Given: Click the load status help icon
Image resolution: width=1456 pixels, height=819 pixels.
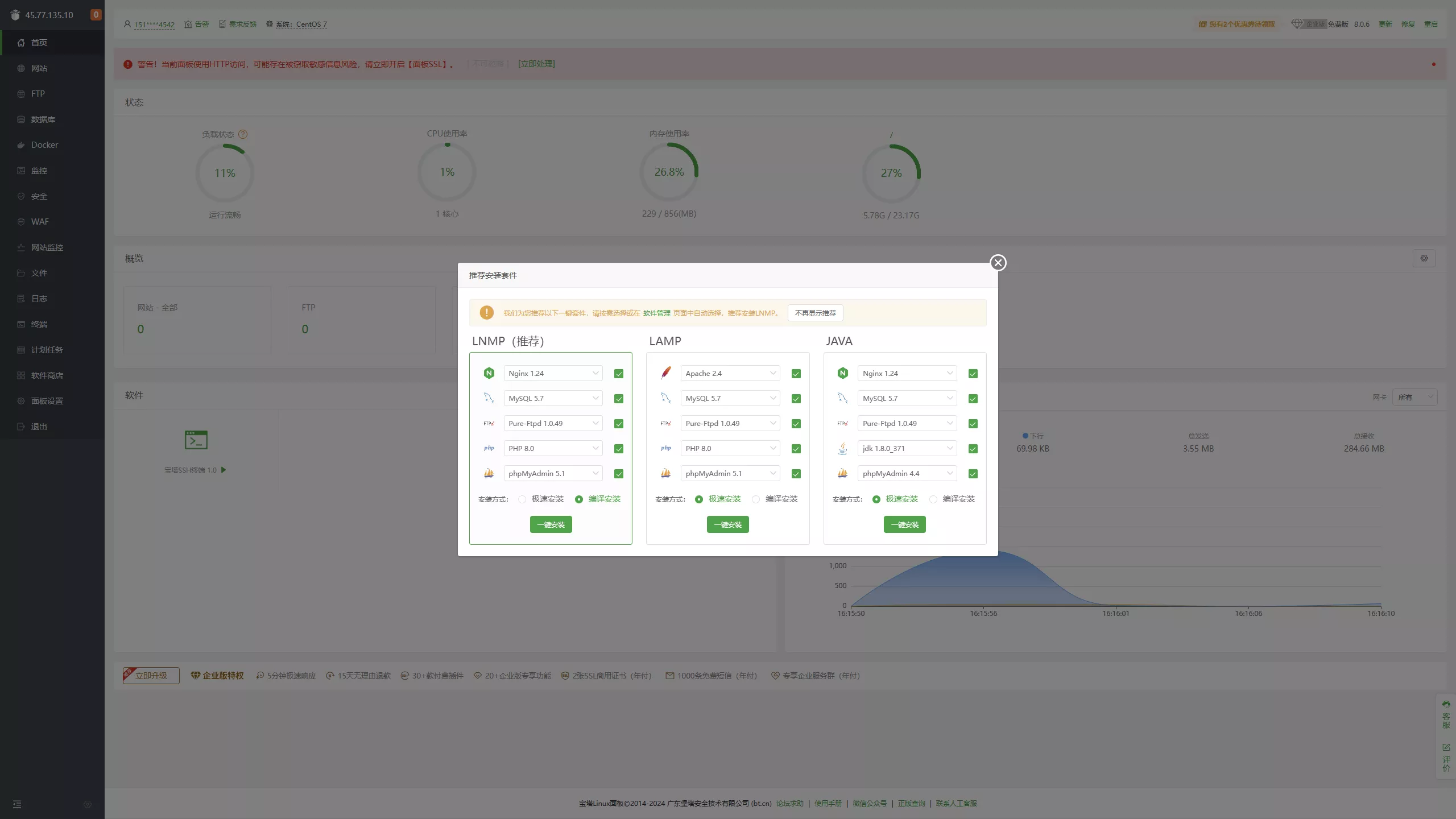Looking at the screenshot, I should click(243, 134).
